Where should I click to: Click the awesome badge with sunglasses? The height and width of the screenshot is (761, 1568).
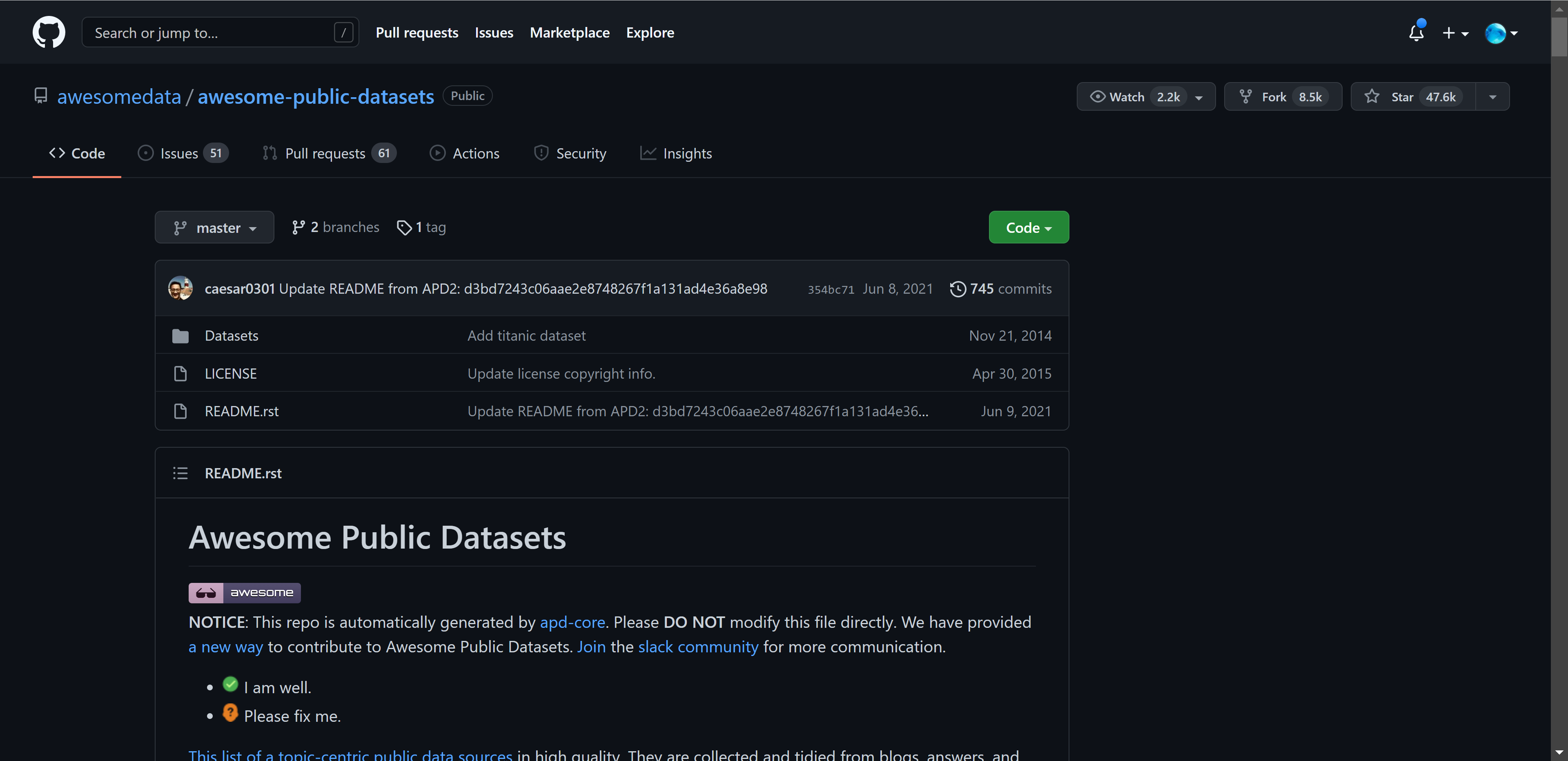pos(244,592)
